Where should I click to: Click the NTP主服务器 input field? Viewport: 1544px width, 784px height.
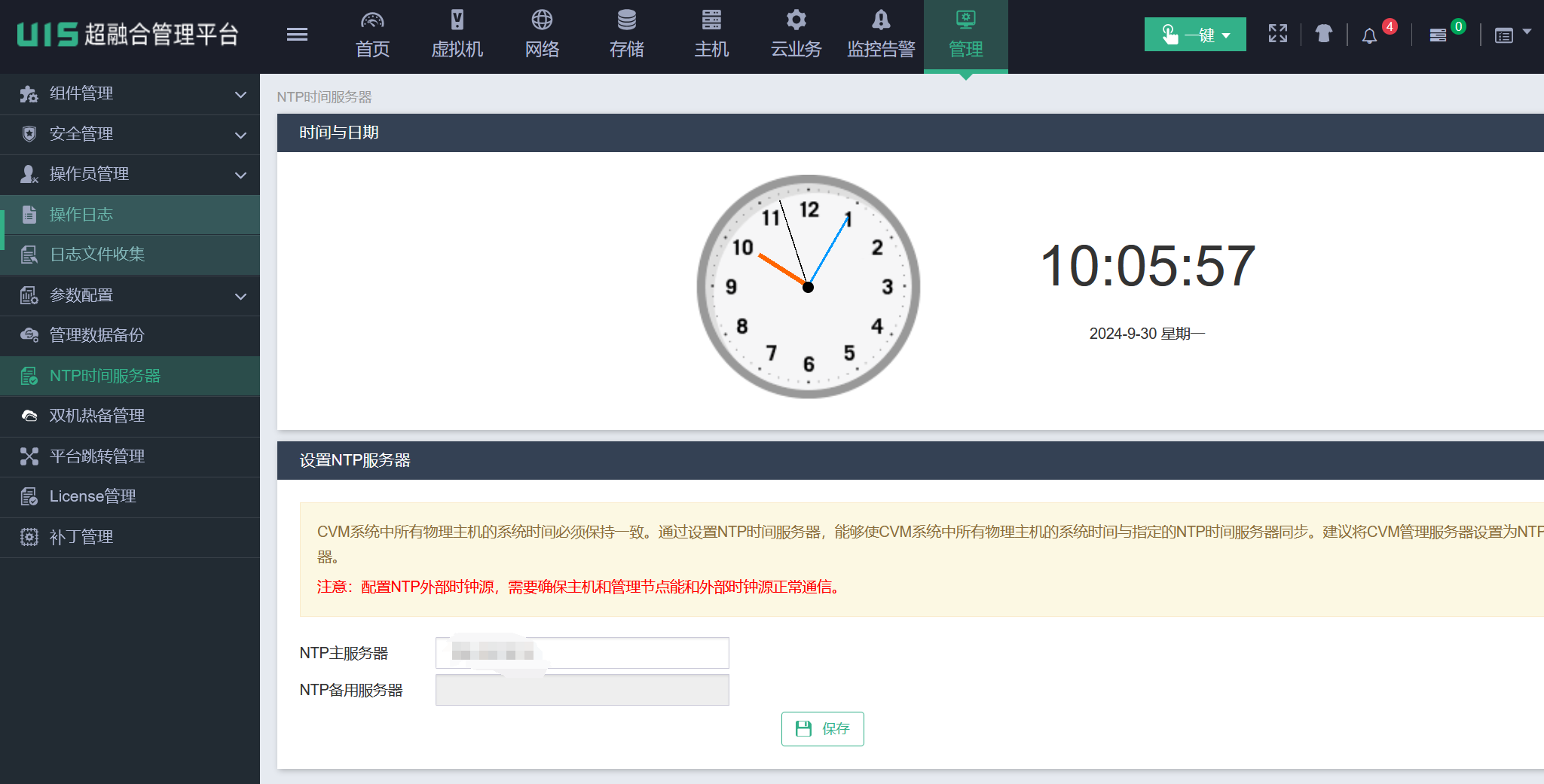pos(582,653)
